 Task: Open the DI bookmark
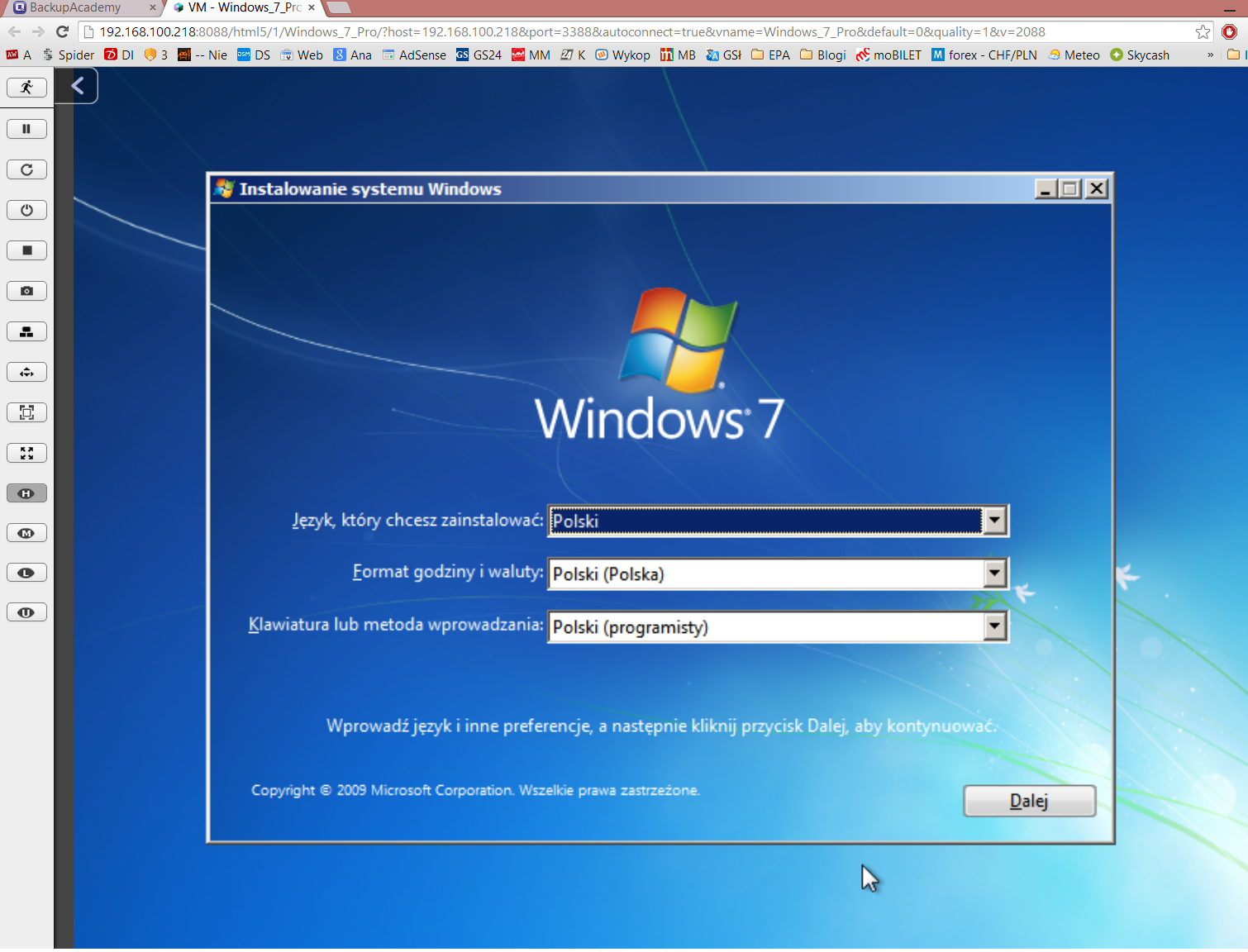click(119, 55)
